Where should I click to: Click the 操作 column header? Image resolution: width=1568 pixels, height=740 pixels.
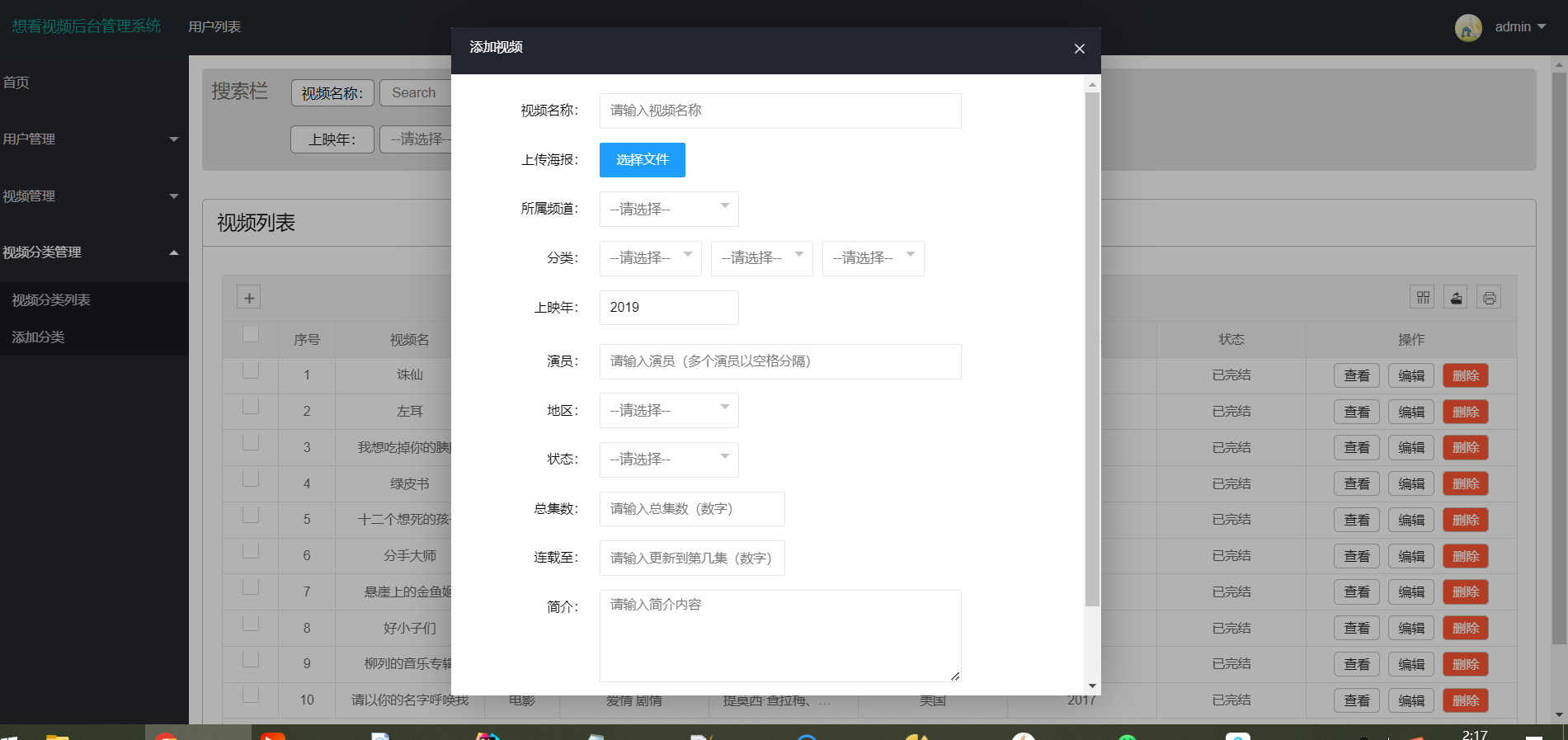click(x=1411, y=339)
